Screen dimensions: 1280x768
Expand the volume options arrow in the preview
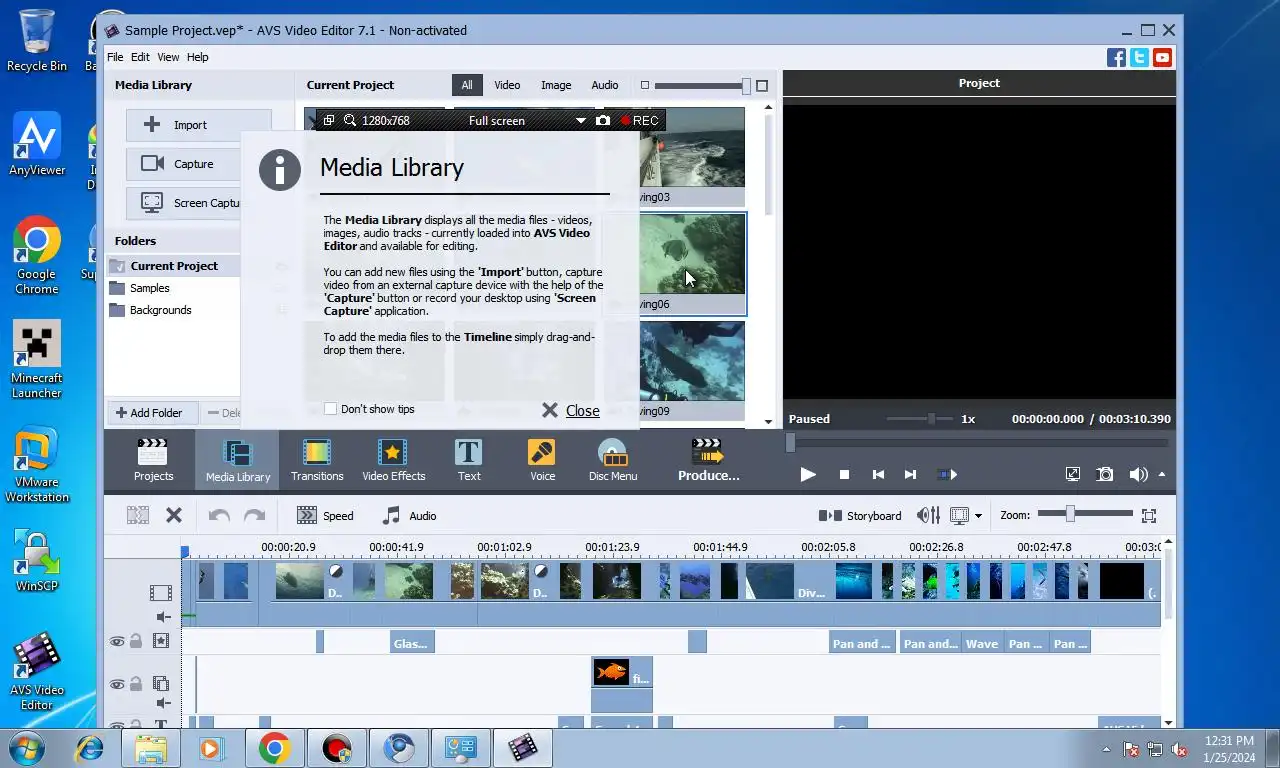coord(1161,475)
